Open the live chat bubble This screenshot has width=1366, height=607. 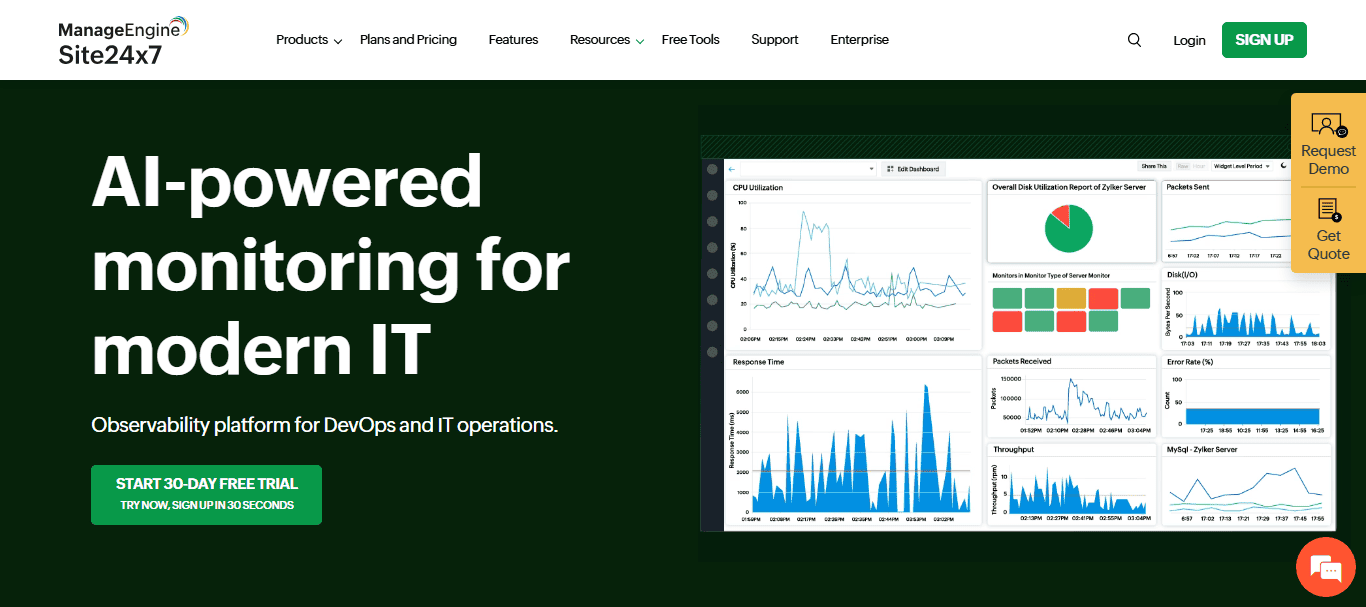click(x=1325, y=567)
